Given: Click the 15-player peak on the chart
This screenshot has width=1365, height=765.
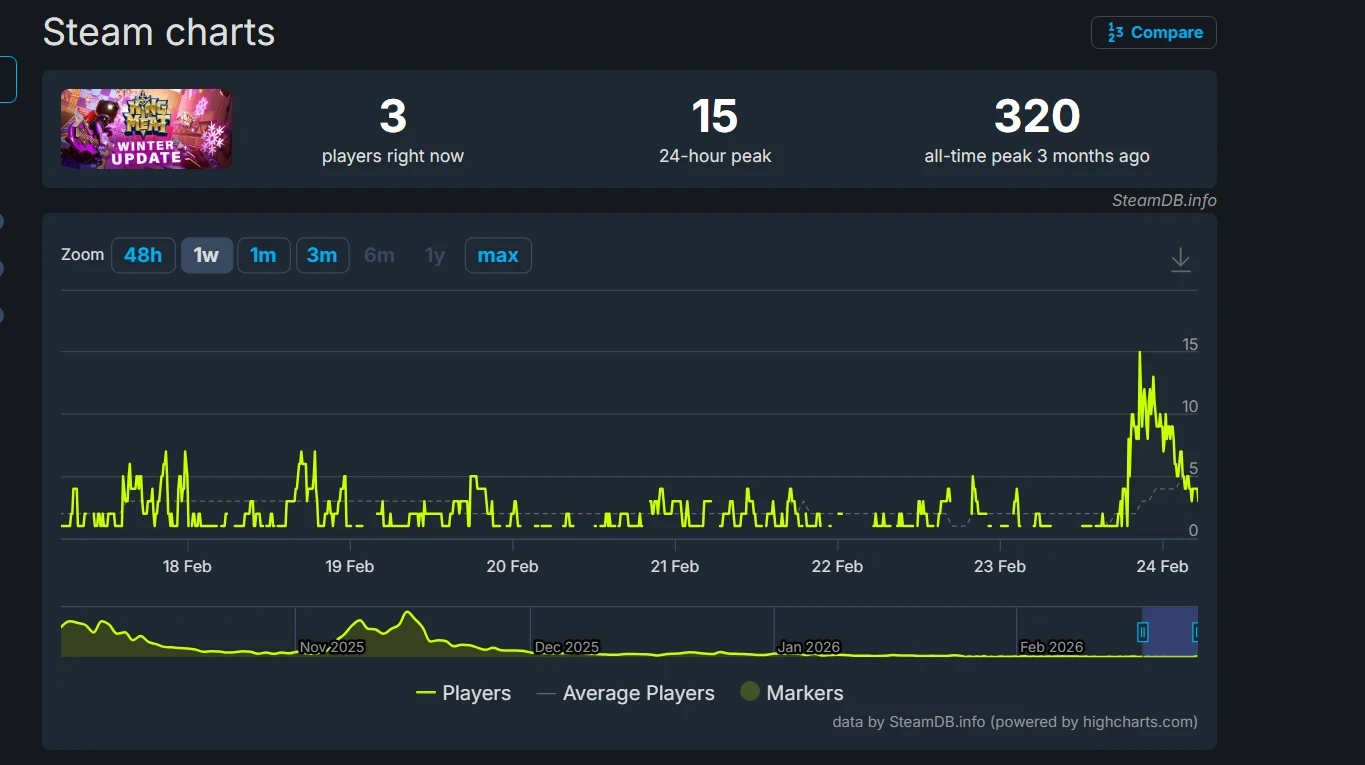Looking at the screenshot, I should [x=1139, y=353].
